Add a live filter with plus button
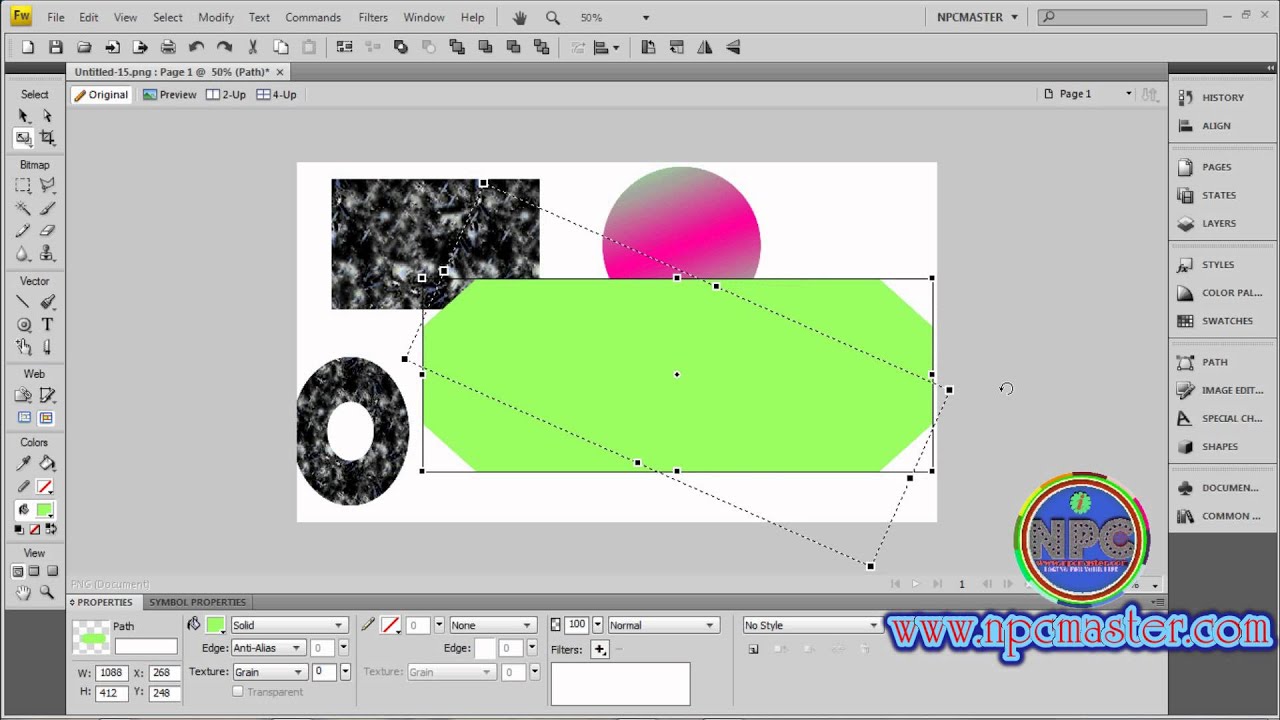Viewport: 1280px width, 720px height. coord(600,649)
